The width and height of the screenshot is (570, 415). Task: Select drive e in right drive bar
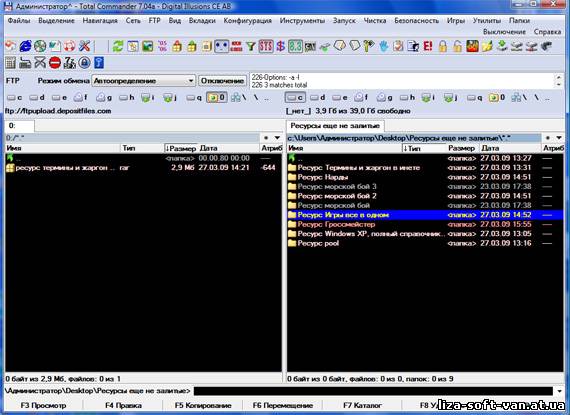tap(340, 97)
